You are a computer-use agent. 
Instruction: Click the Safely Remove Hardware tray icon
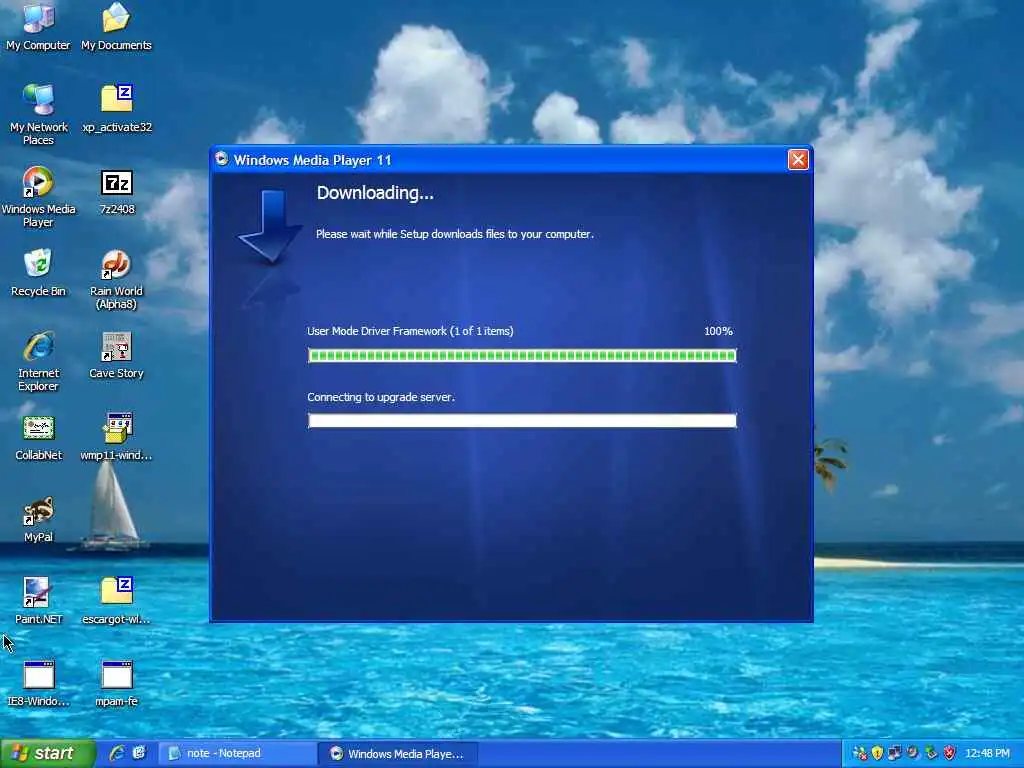pos(931,754)
